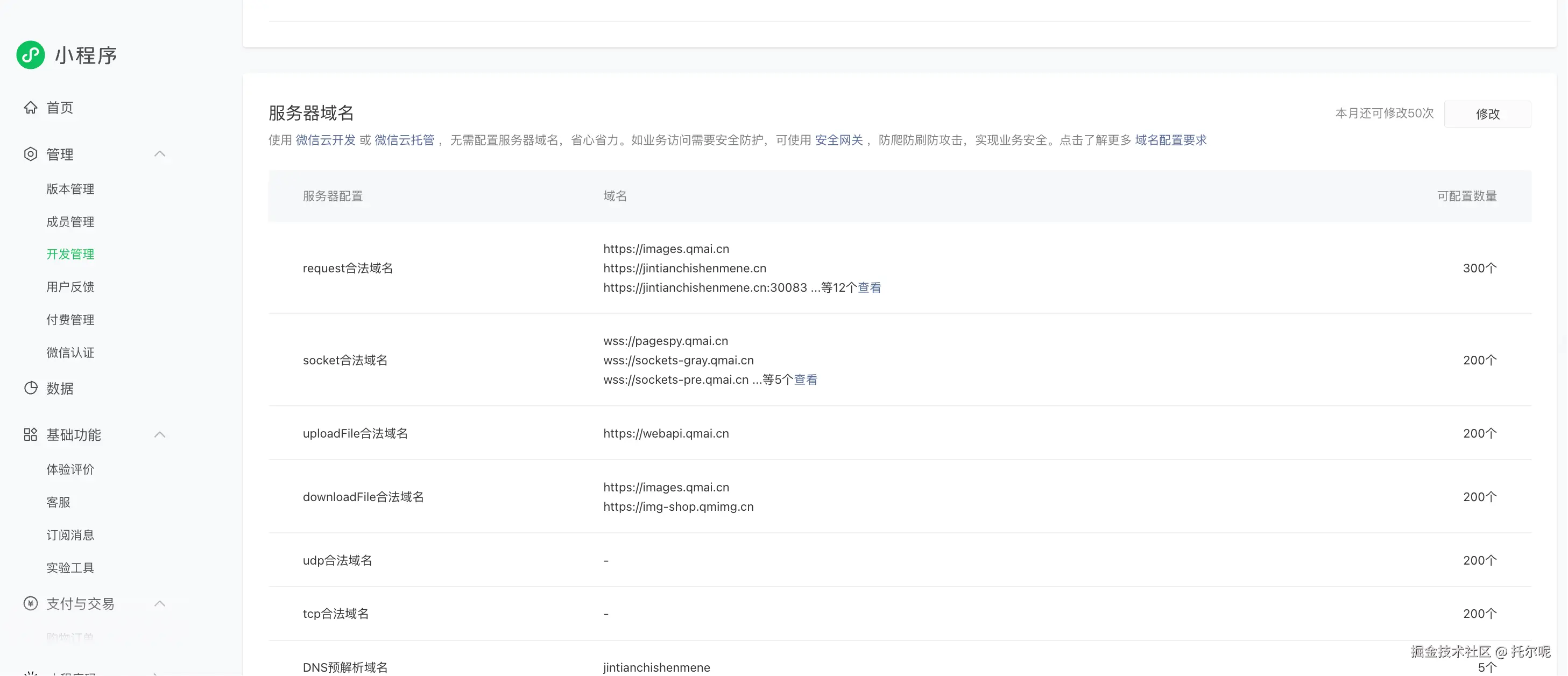Screen dimensions: 1568x676
Task: Click the pie chart icon beside 数据
Action: (x=31, y=388)
